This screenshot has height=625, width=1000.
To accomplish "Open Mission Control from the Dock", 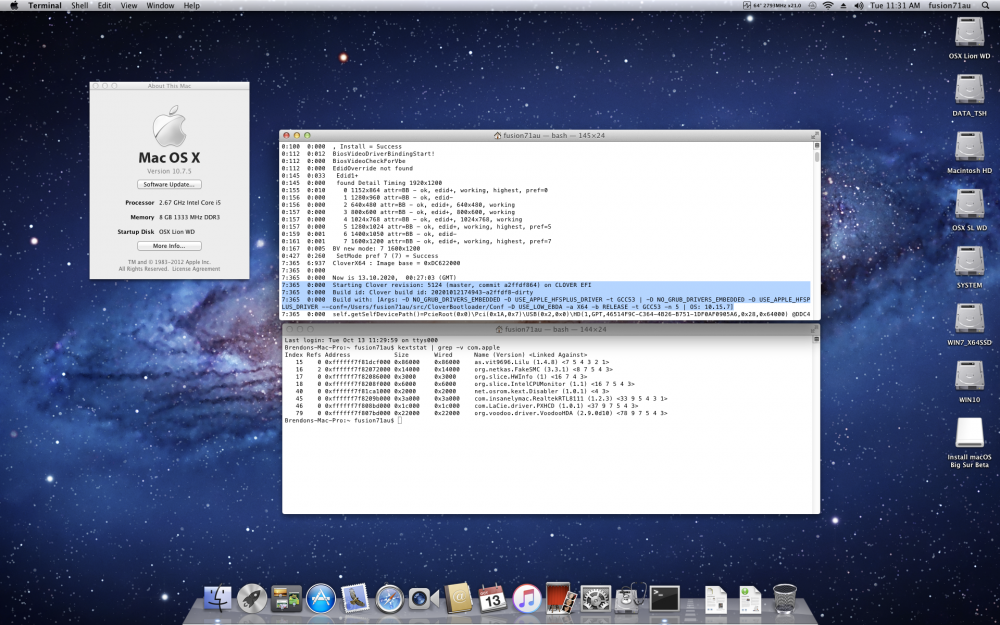I will [286, 598].
